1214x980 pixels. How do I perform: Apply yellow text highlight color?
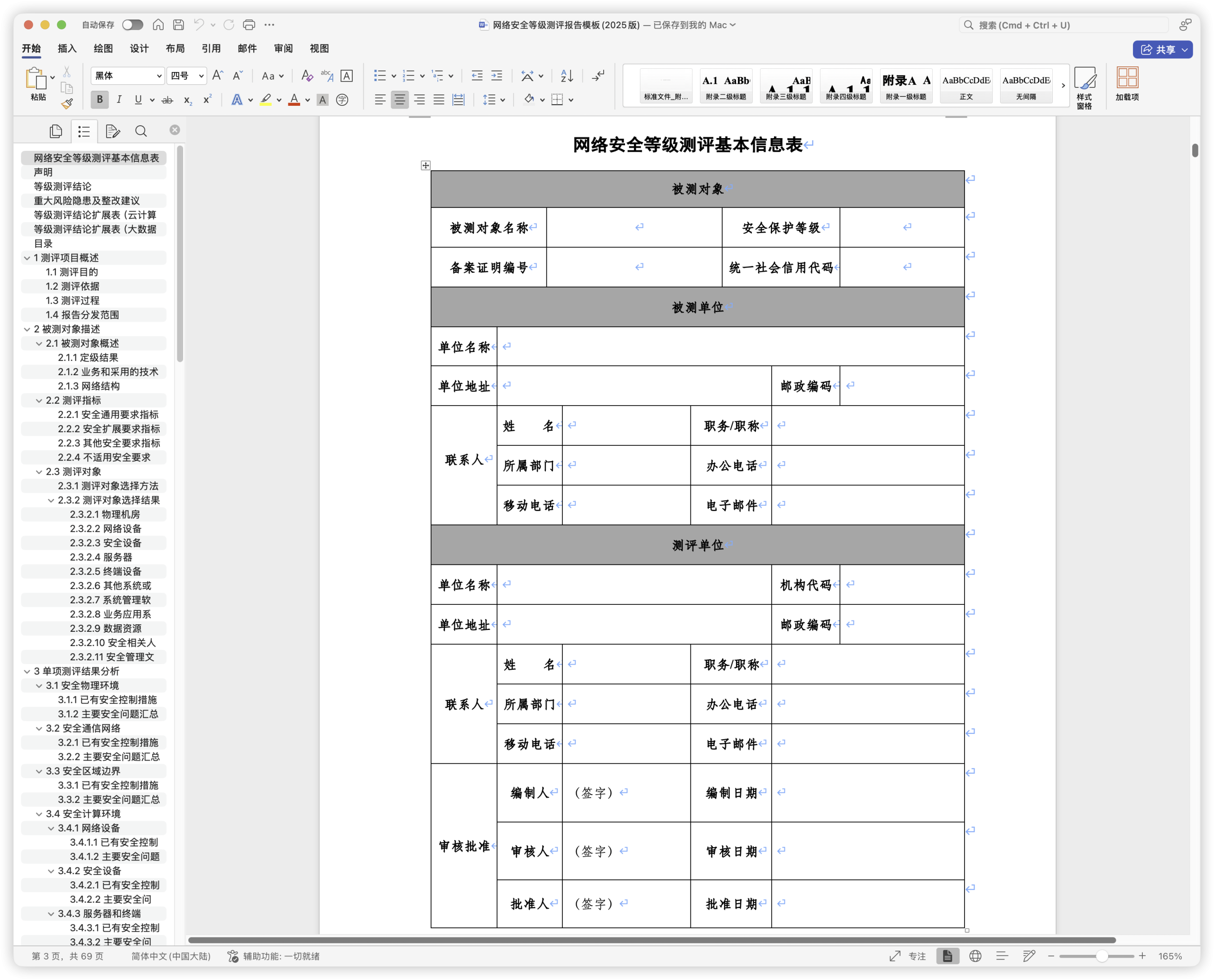(x=266, y=100)
